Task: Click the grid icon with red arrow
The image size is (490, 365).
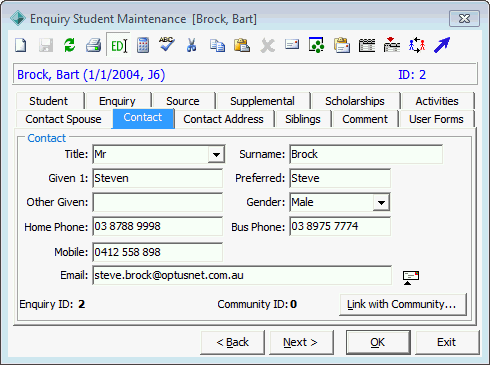Action: 392,45
